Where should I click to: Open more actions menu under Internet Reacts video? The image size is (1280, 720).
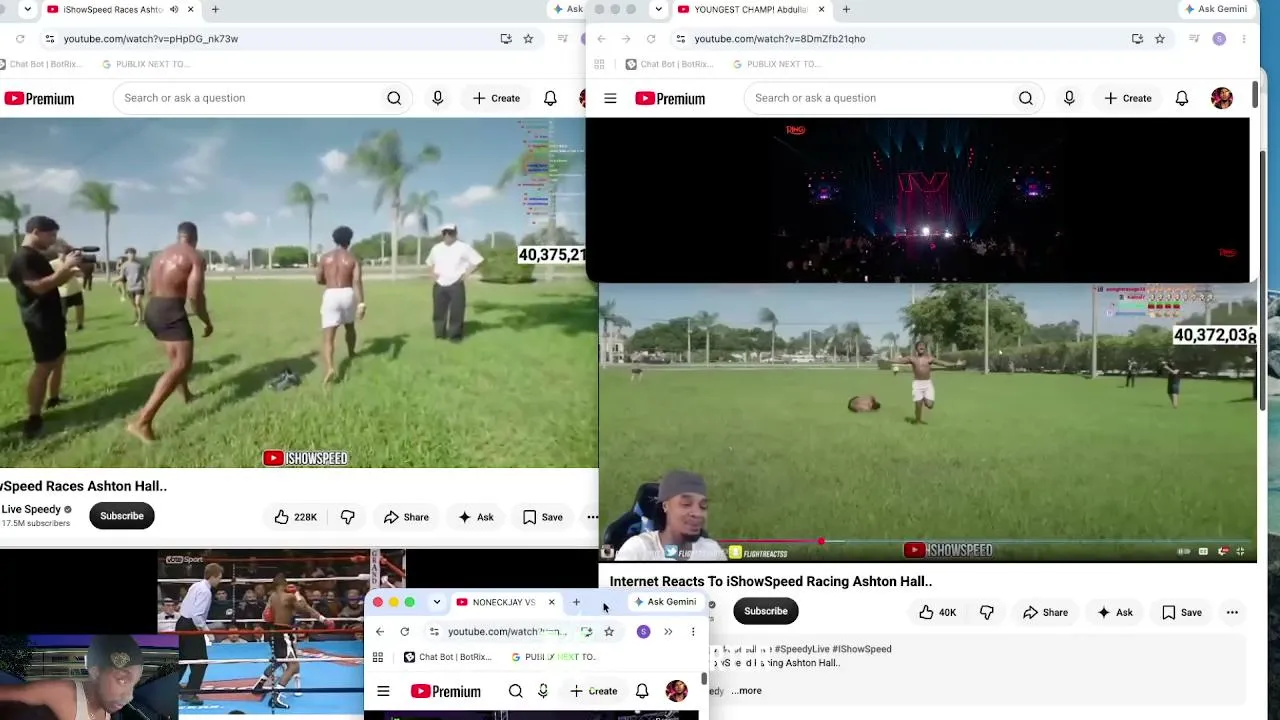[1232, 612]
